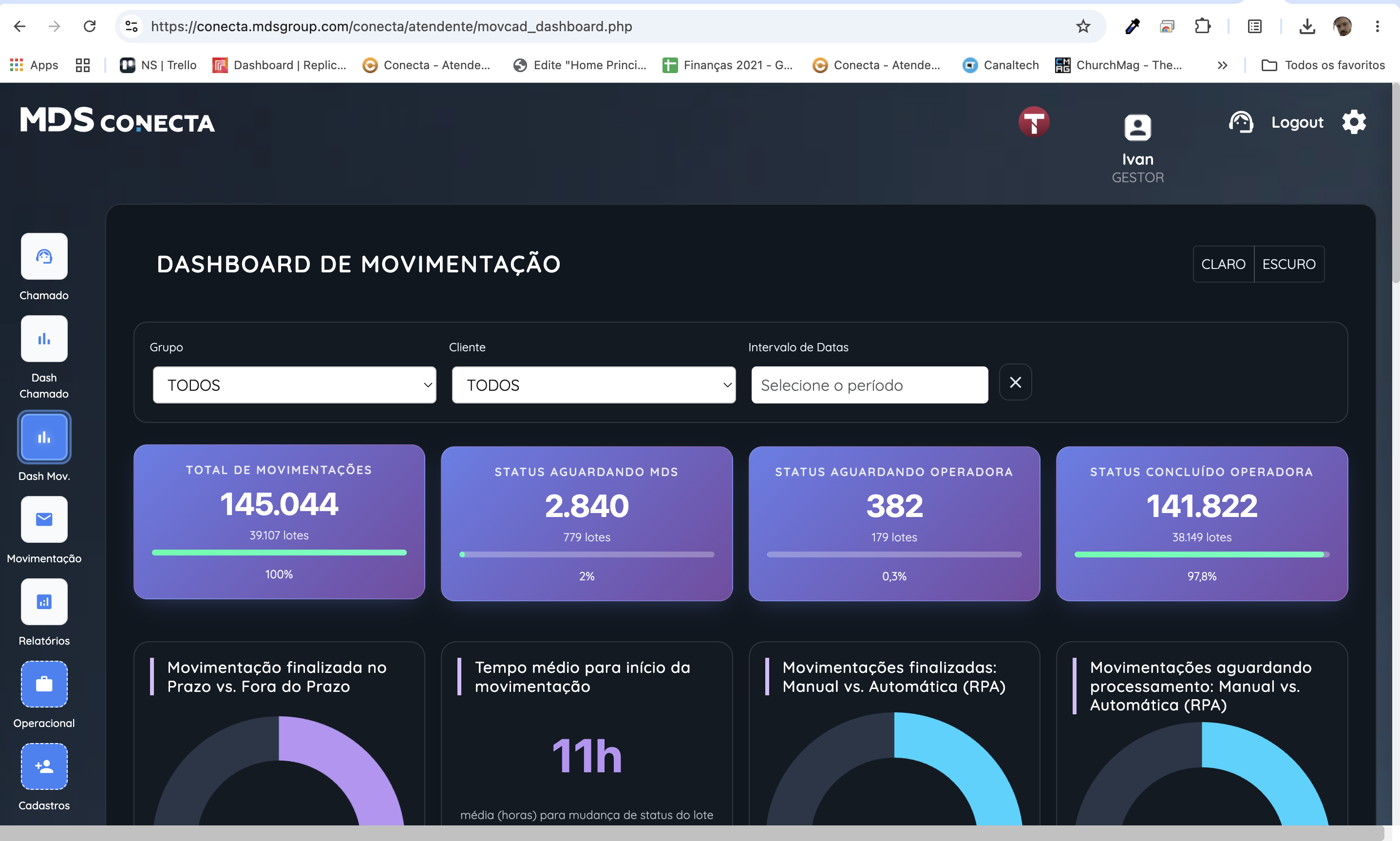Switch to ESCURO theme
The width and height of the screenshot is (1400, 841).
[x=1289, y=264]
